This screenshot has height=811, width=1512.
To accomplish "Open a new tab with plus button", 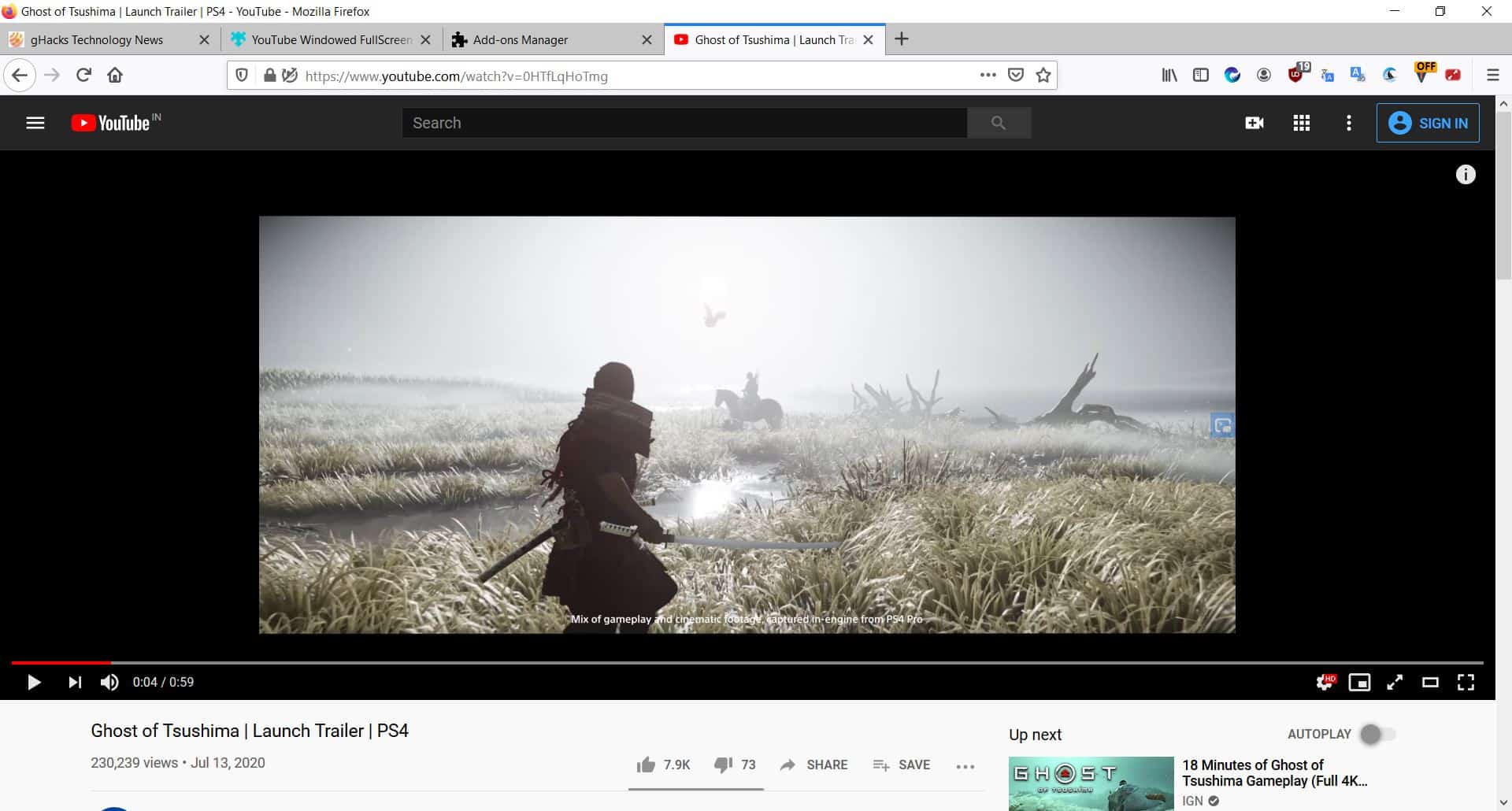I will 902,39.
